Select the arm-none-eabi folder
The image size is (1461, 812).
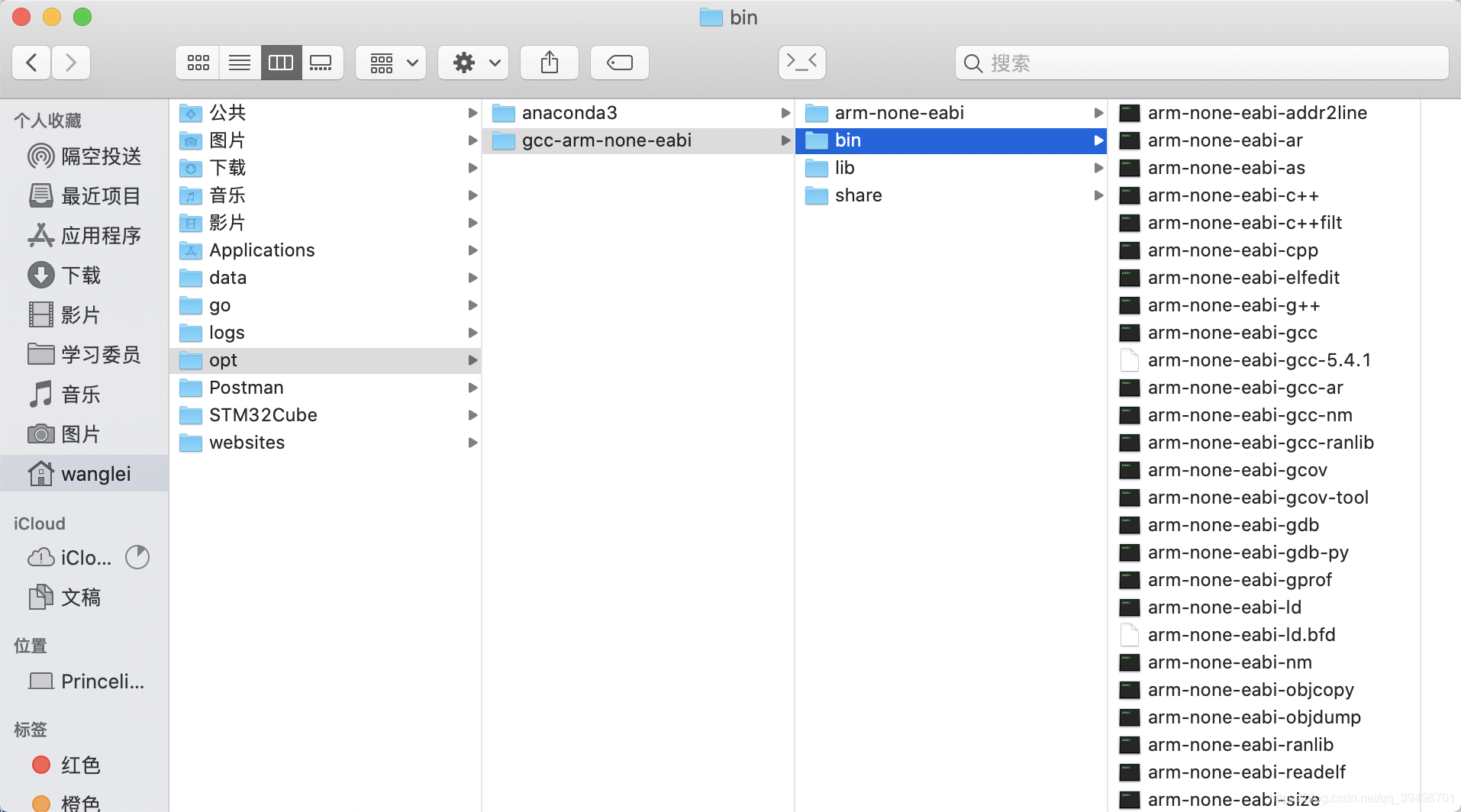coord(951,113)
